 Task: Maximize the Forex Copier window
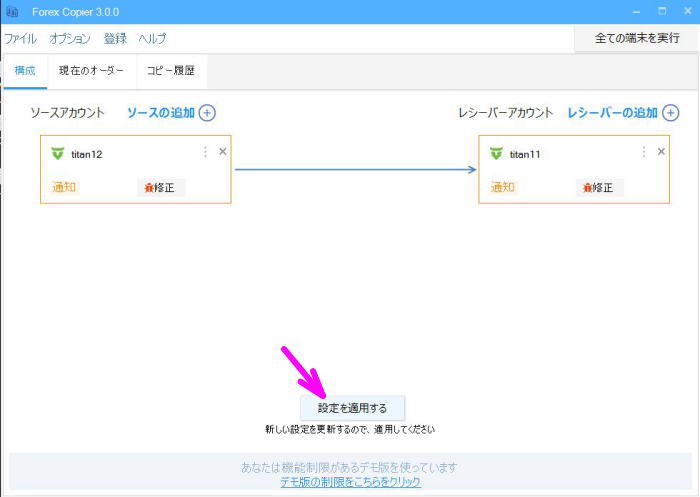662,12
